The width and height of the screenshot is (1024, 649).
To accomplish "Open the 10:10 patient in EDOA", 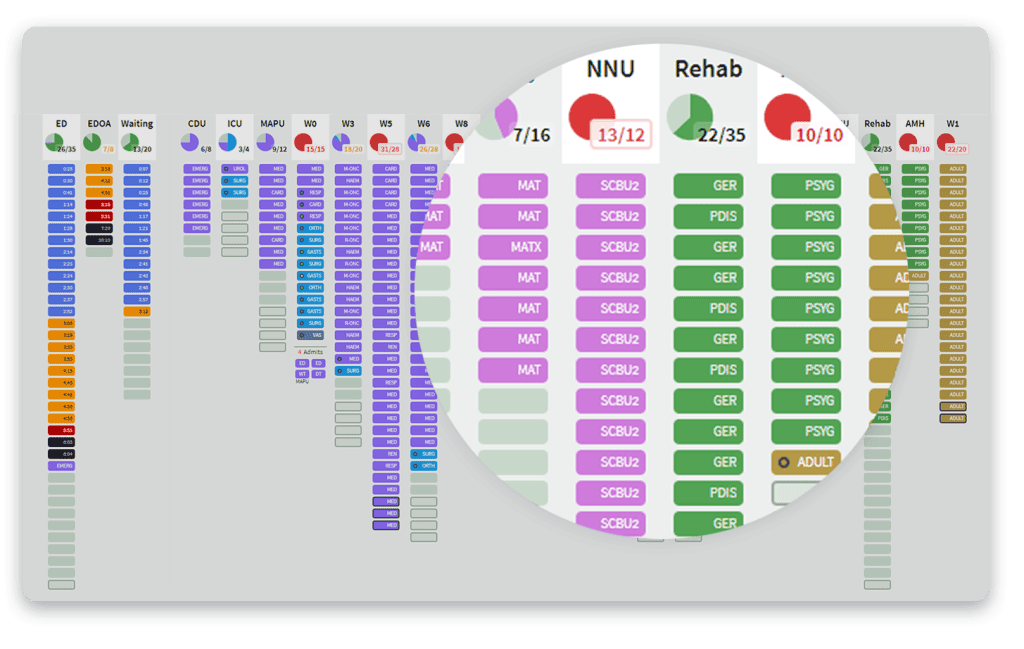I will pos(99,240).
